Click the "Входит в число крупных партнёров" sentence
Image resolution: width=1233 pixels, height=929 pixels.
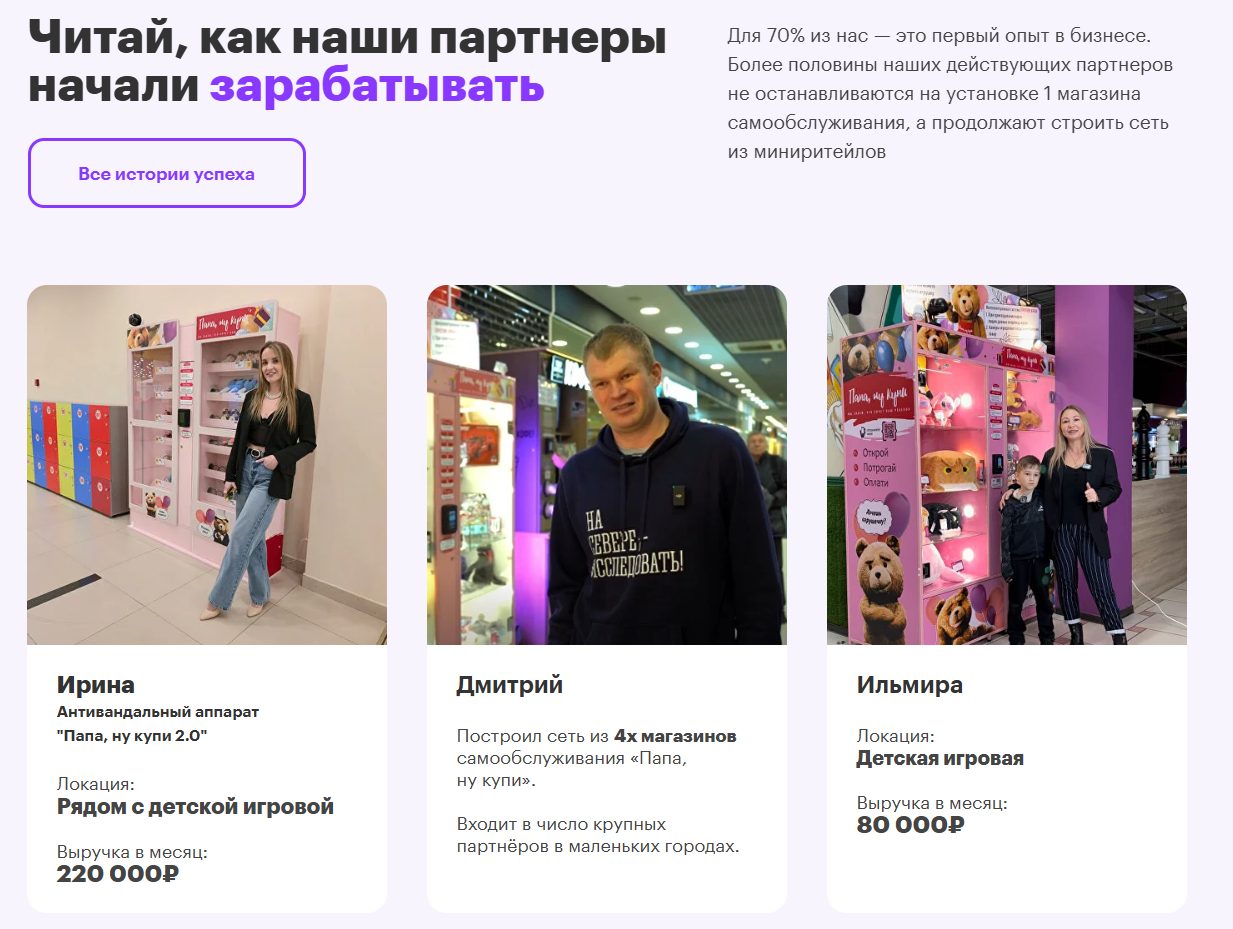tap(598, 836)
